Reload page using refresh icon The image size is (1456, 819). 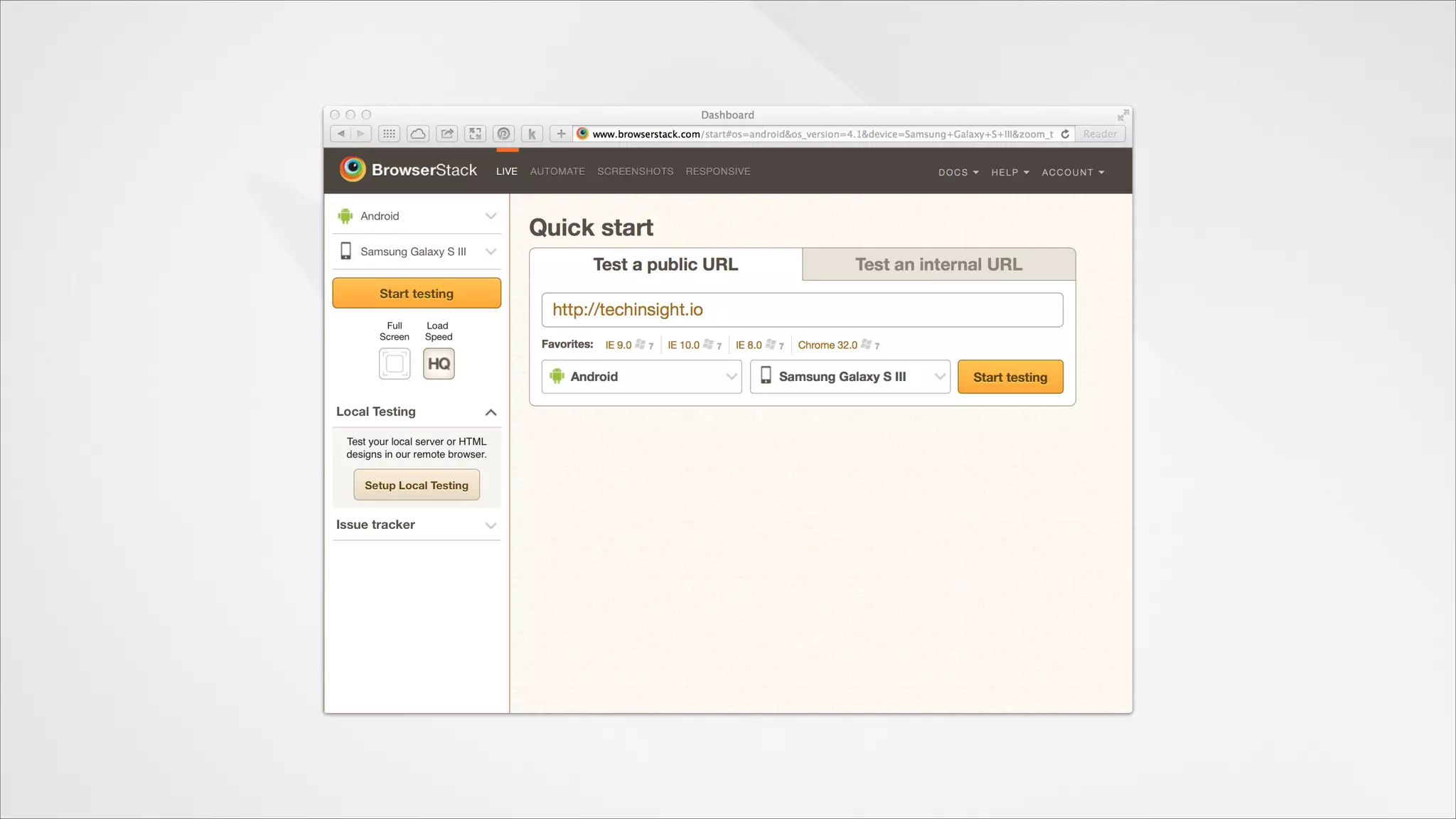point(1065,134)
